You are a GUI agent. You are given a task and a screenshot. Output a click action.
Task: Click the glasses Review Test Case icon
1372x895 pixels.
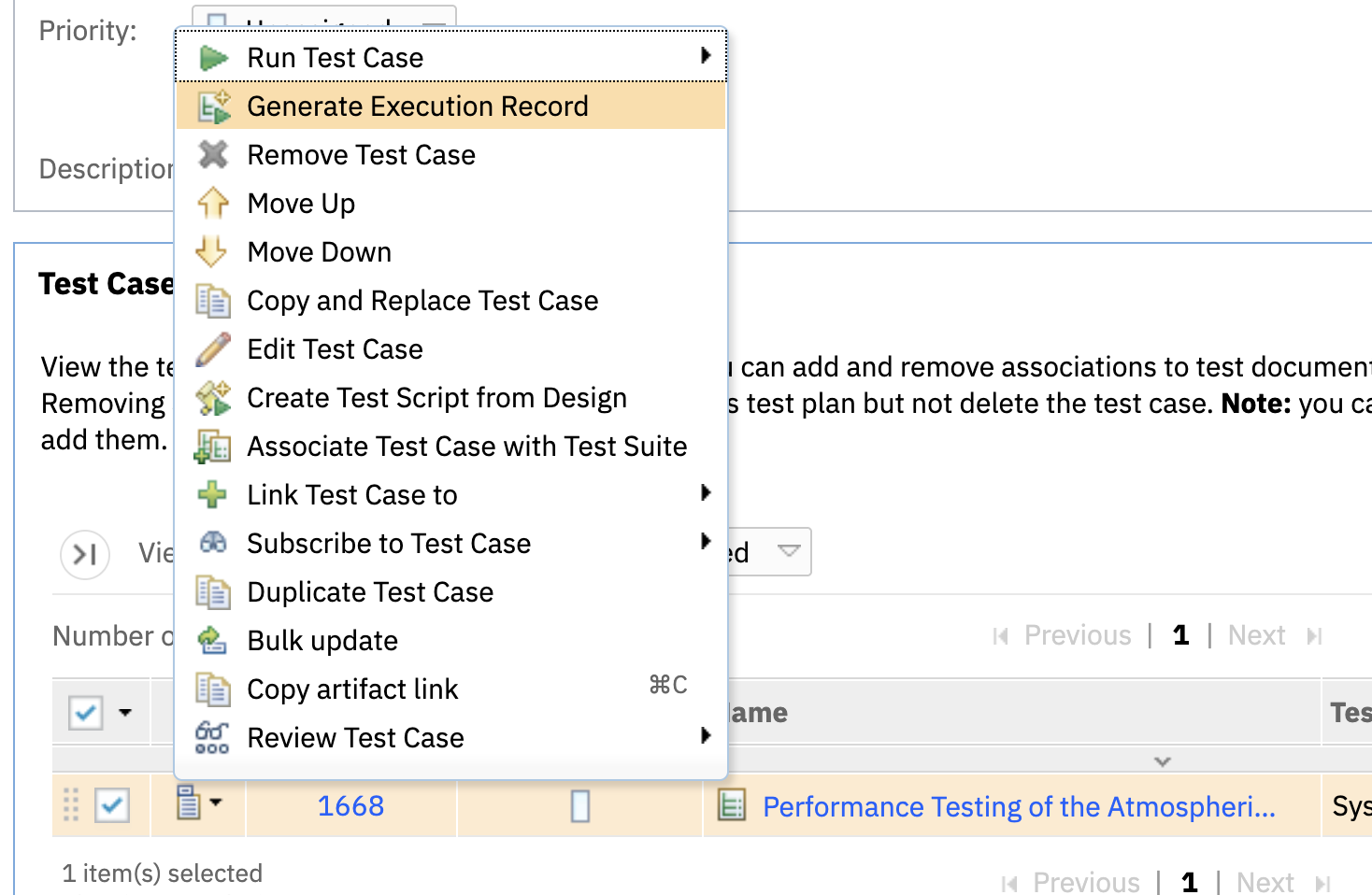[212, 738]
